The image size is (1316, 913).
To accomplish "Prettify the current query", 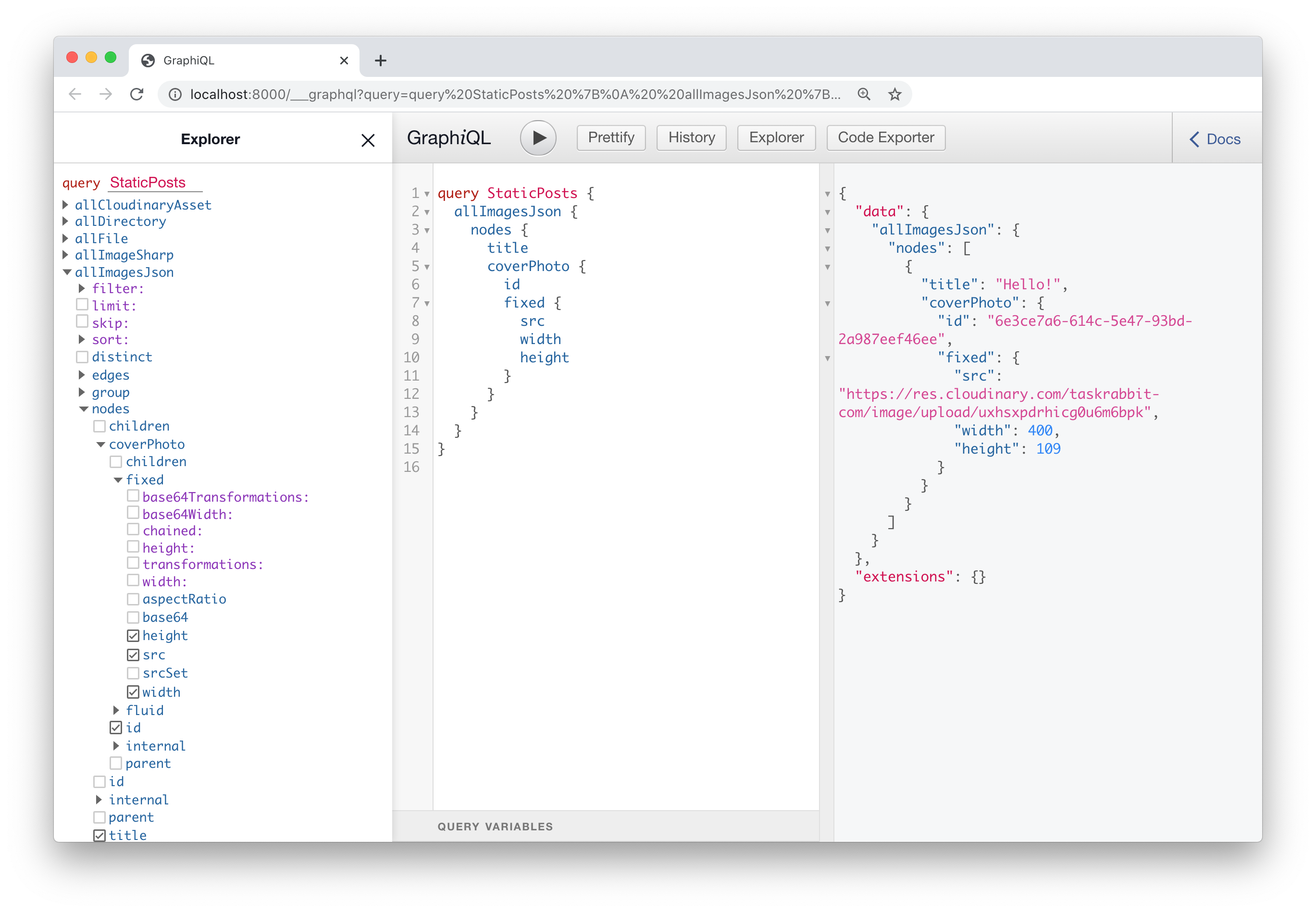I will 610,137.
